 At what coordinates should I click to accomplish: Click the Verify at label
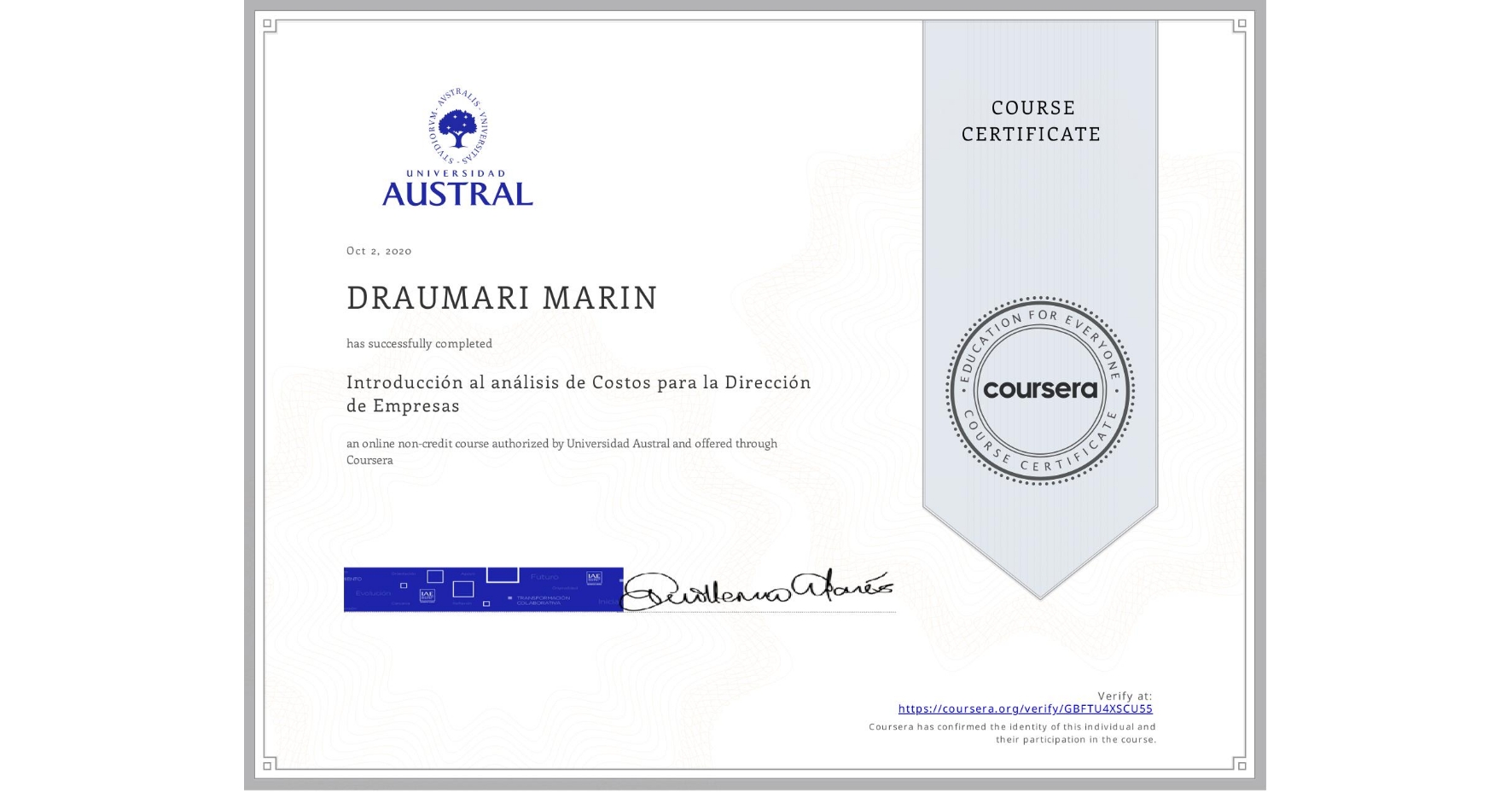(1124, 695)
